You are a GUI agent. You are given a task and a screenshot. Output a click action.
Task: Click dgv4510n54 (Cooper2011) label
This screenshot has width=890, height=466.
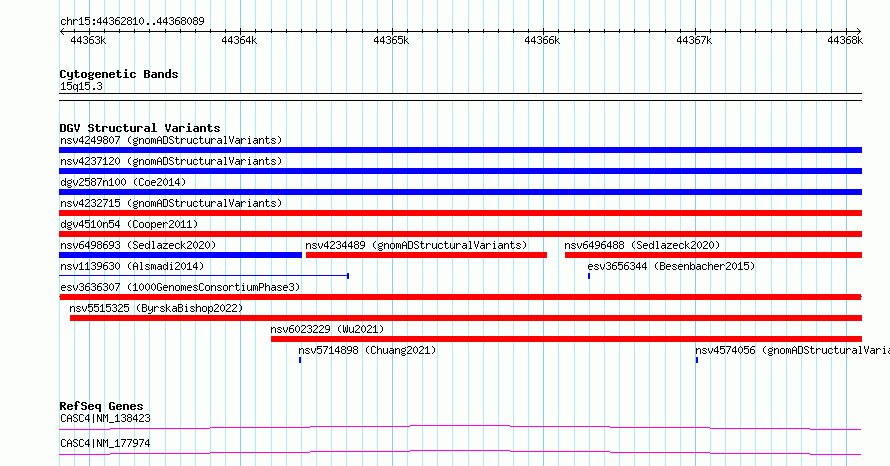click(129, 224)
